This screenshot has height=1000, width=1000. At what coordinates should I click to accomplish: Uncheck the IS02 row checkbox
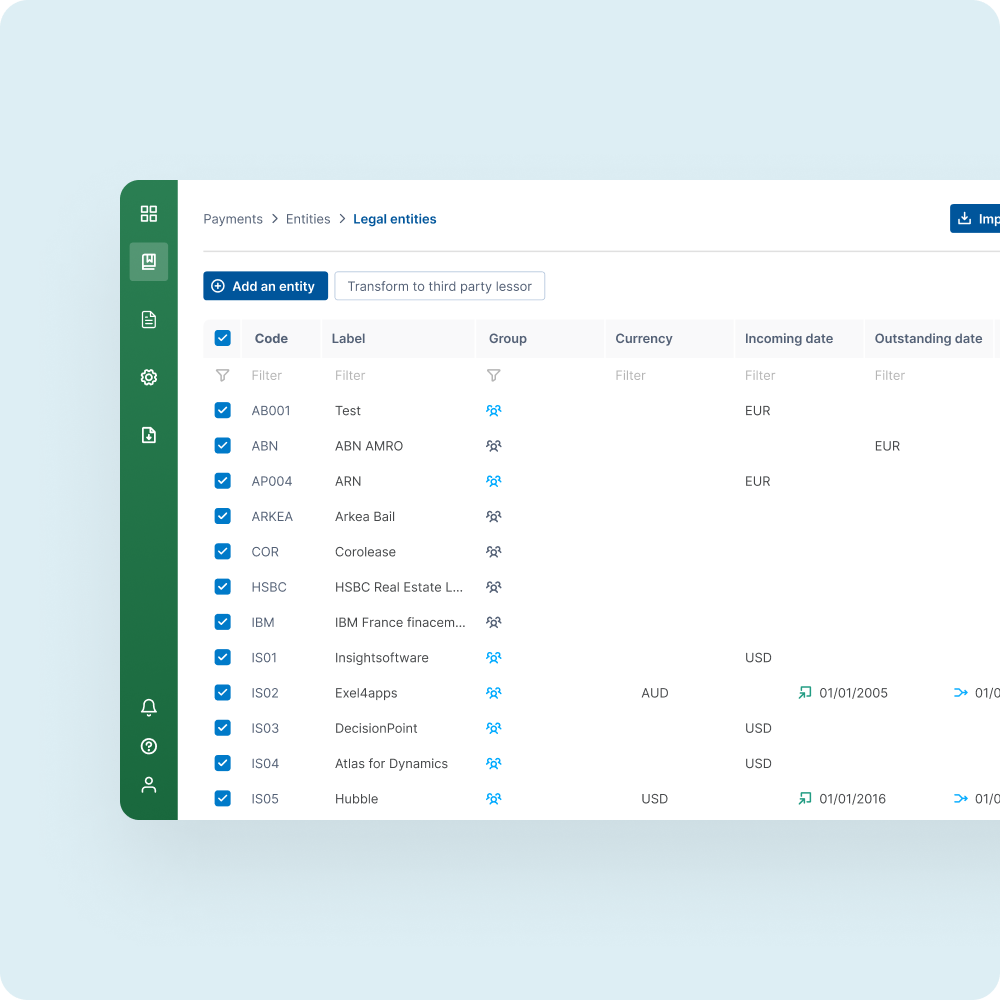(223, 693)
